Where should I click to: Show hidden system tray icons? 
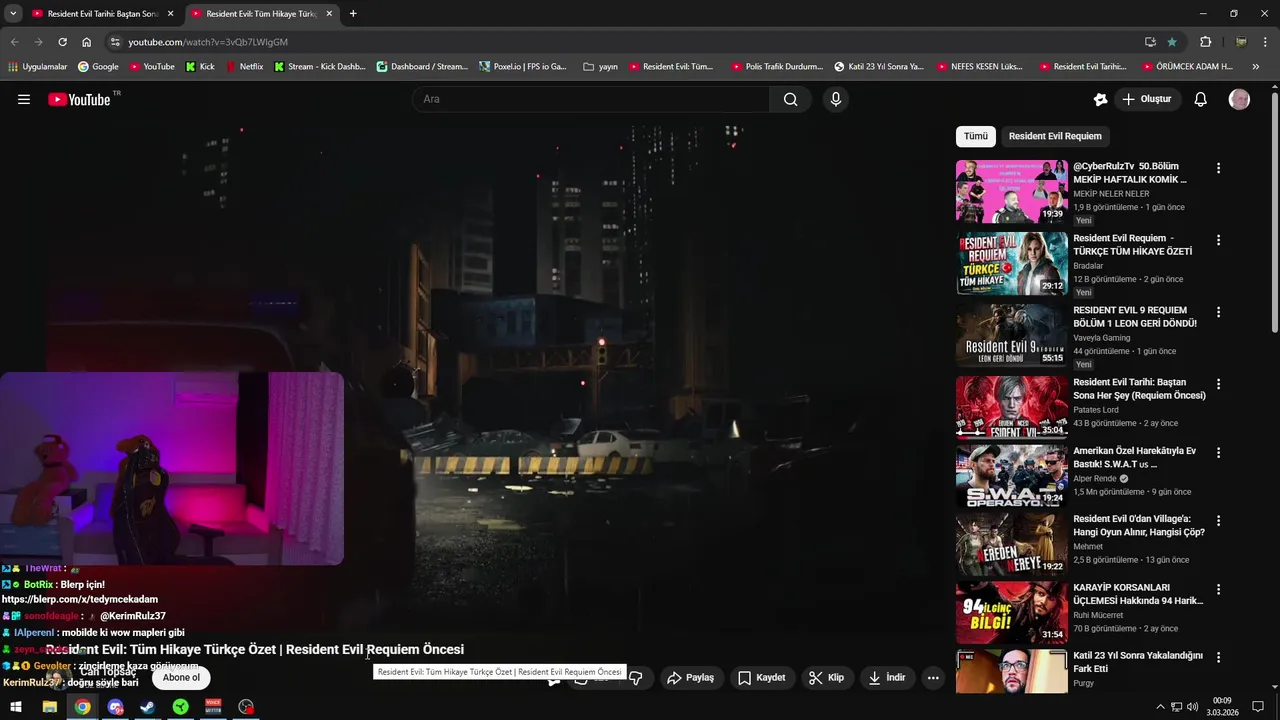pos(1160,707)
